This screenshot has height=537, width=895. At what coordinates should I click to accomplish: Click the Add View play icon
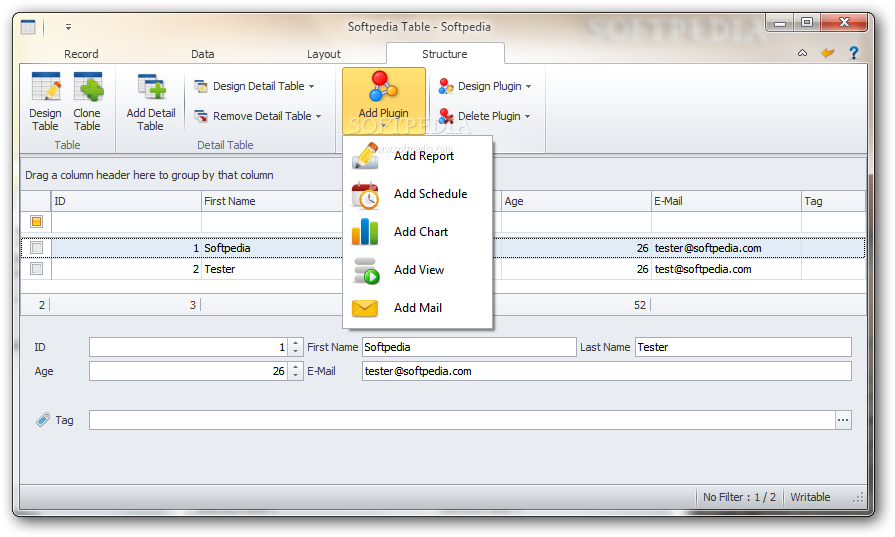(x=365, y=270)
